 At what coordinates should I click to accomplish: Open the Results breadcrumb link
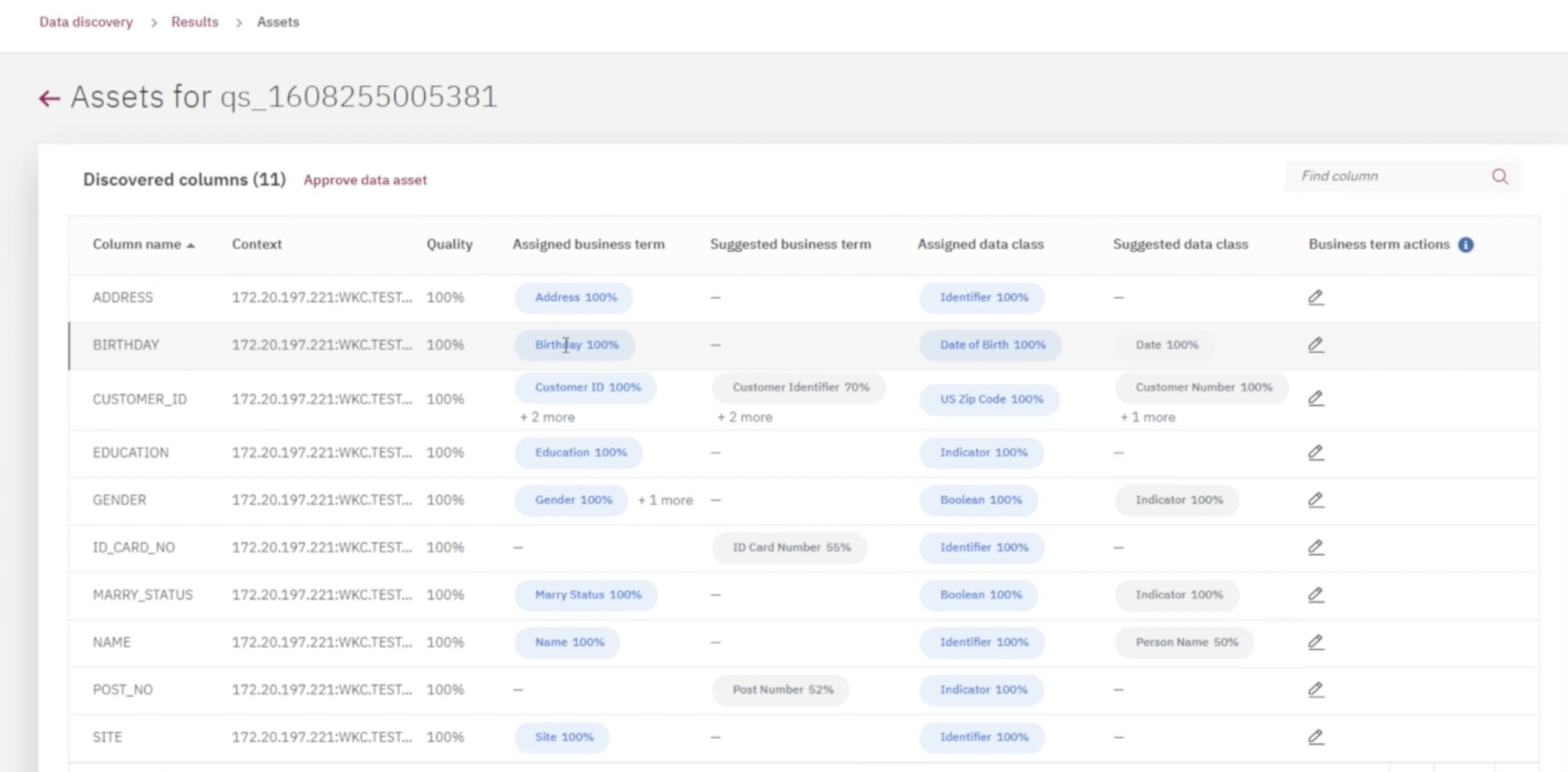[195, 22]
